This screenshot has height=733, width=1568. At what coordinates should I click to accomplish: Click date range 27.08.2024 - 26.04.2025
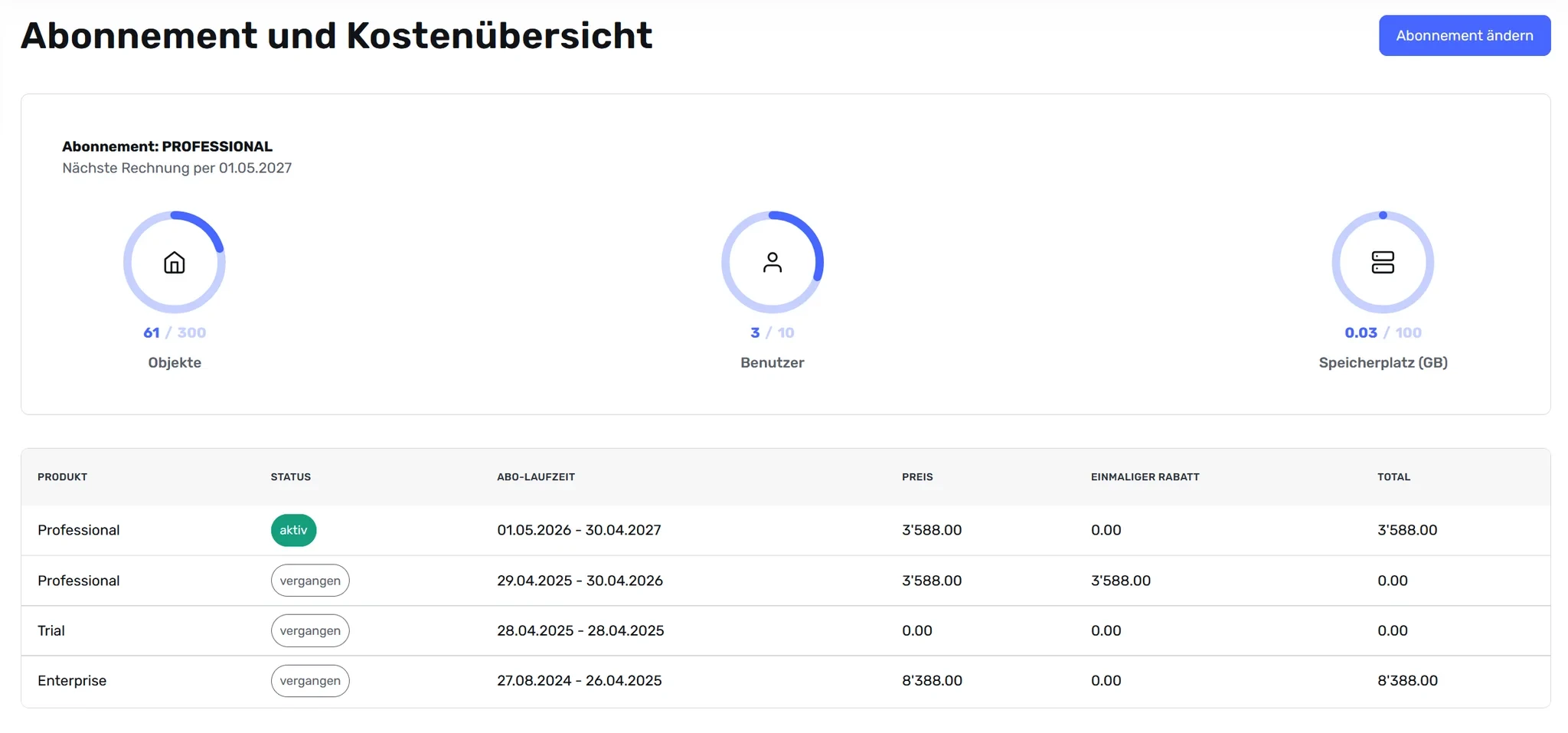pyautogui.click(x=580, y=681)
